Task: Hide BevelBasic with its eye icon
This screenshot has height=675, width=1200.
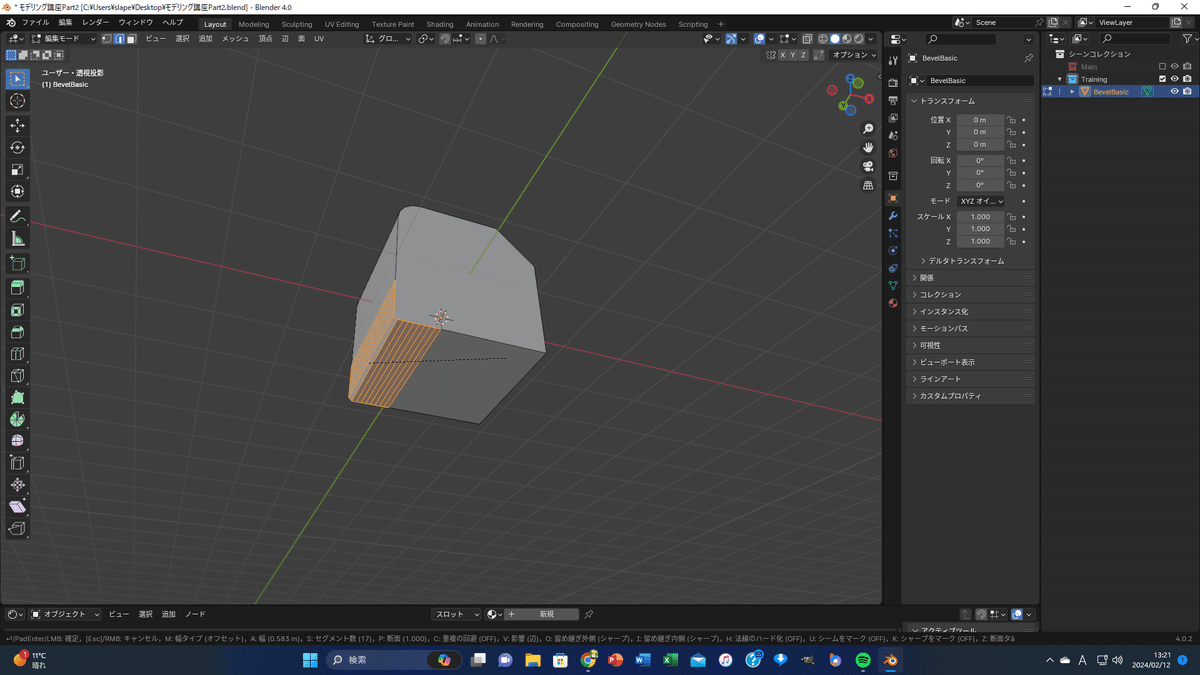Action: pyautogui.click(x=1174, y=92)
